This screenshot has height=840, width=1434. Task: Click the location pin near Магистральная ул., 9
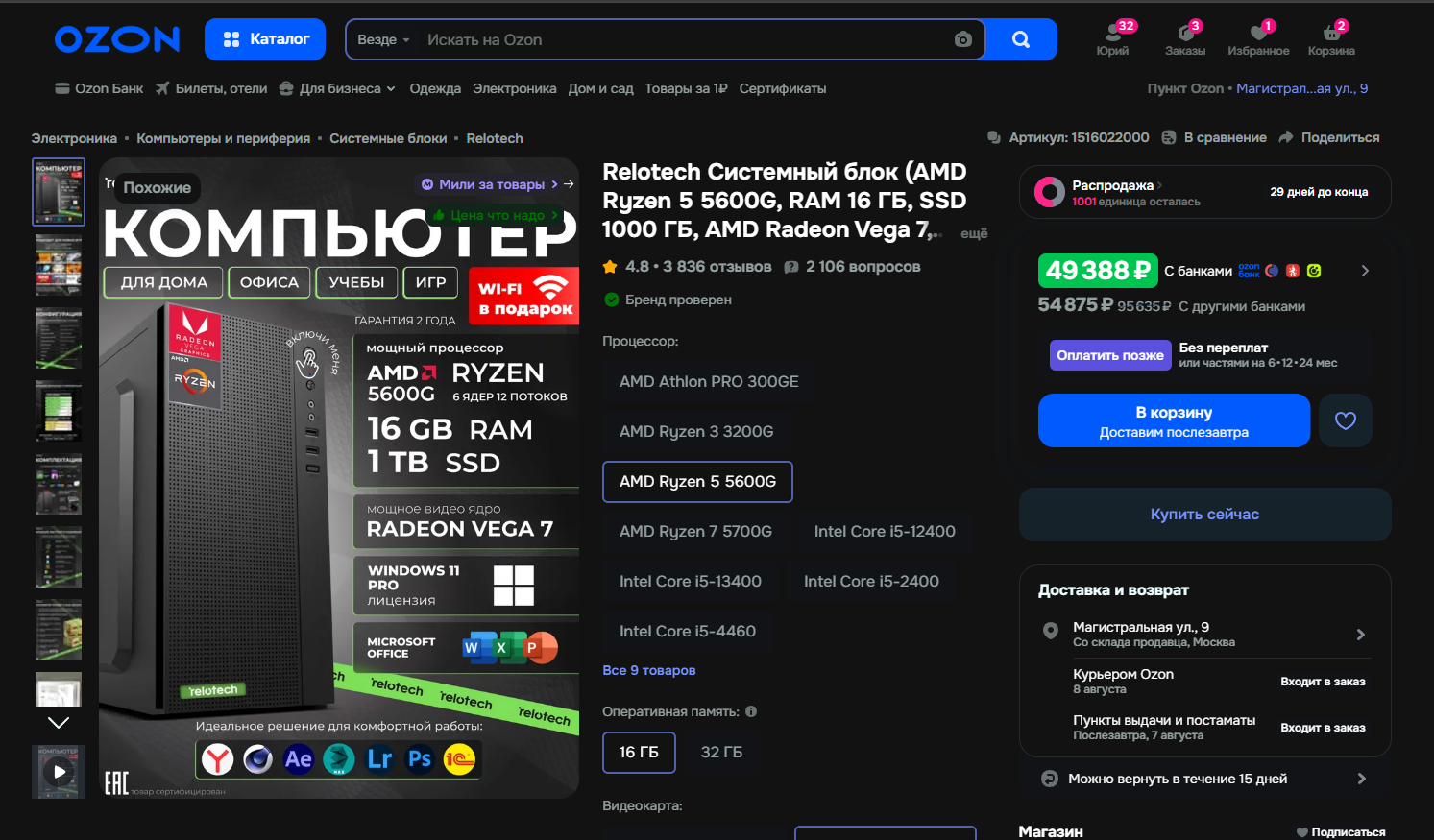point(1051,631)
